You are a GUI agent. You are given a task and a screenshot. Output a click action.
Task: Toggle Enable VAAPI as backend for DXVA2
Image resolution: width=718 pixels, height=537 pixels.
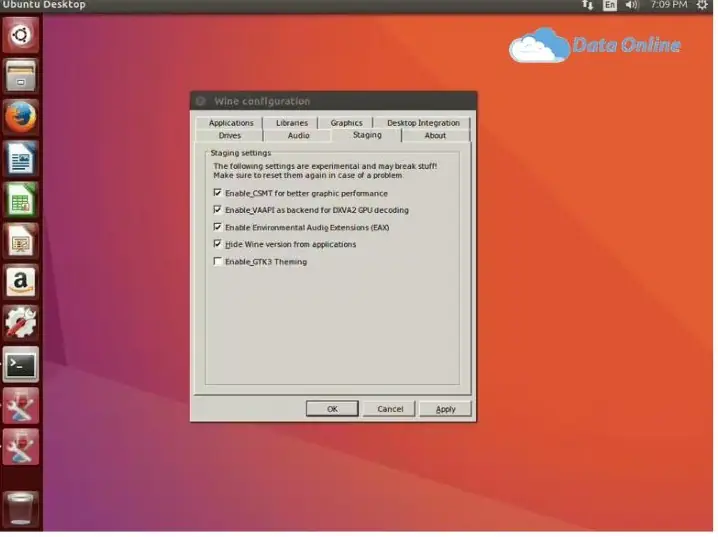coord(218,210)
